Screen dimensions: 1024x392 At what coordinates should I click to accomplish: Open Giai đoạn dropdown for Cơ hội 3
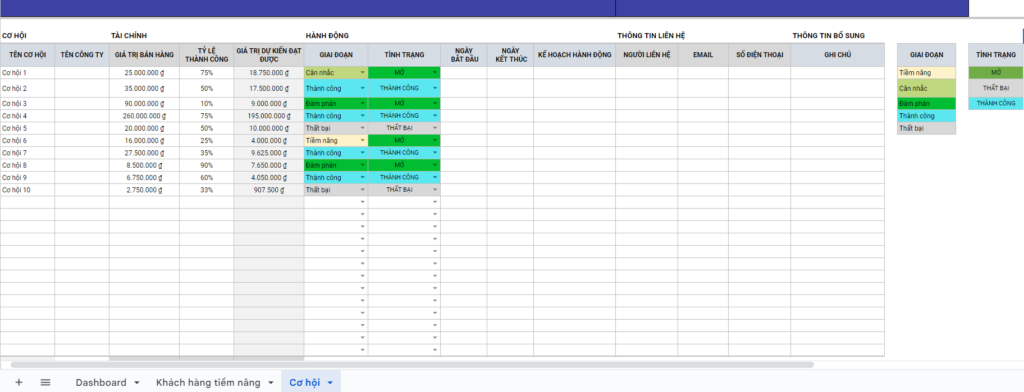(x=363, y=103)
